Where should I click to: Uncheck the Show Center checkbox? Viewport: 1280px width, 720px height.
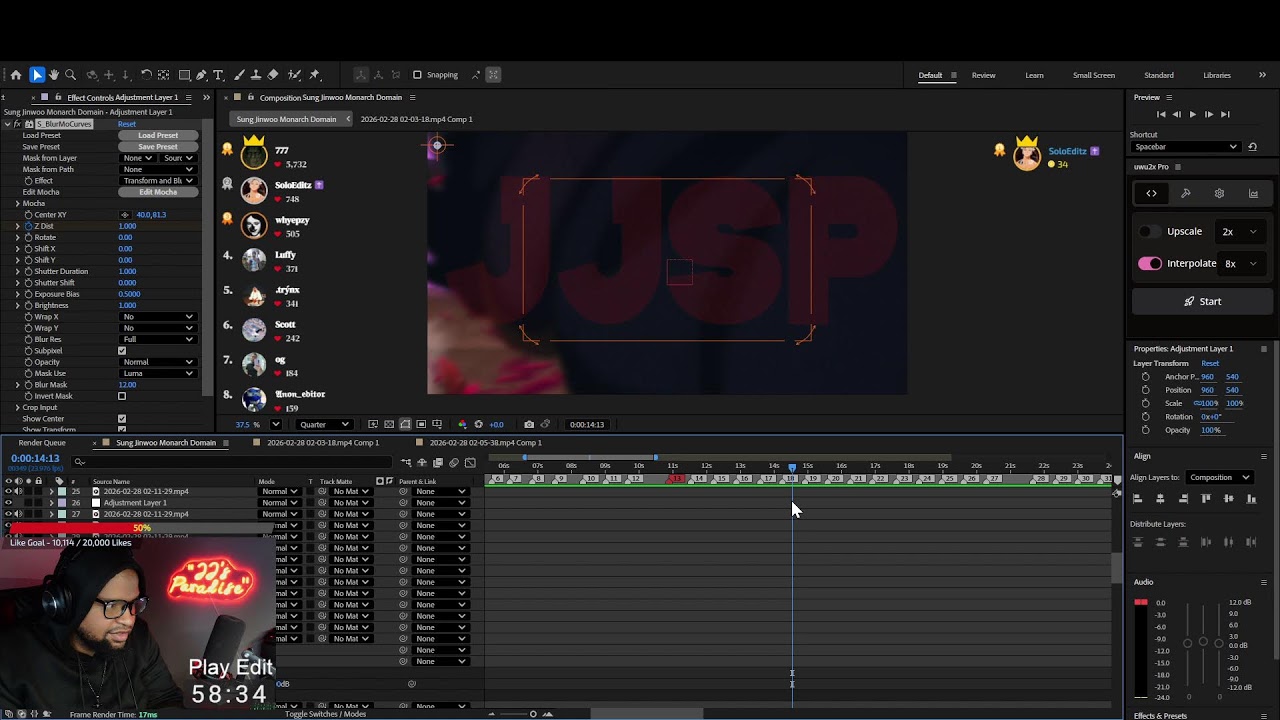(122, 419)
